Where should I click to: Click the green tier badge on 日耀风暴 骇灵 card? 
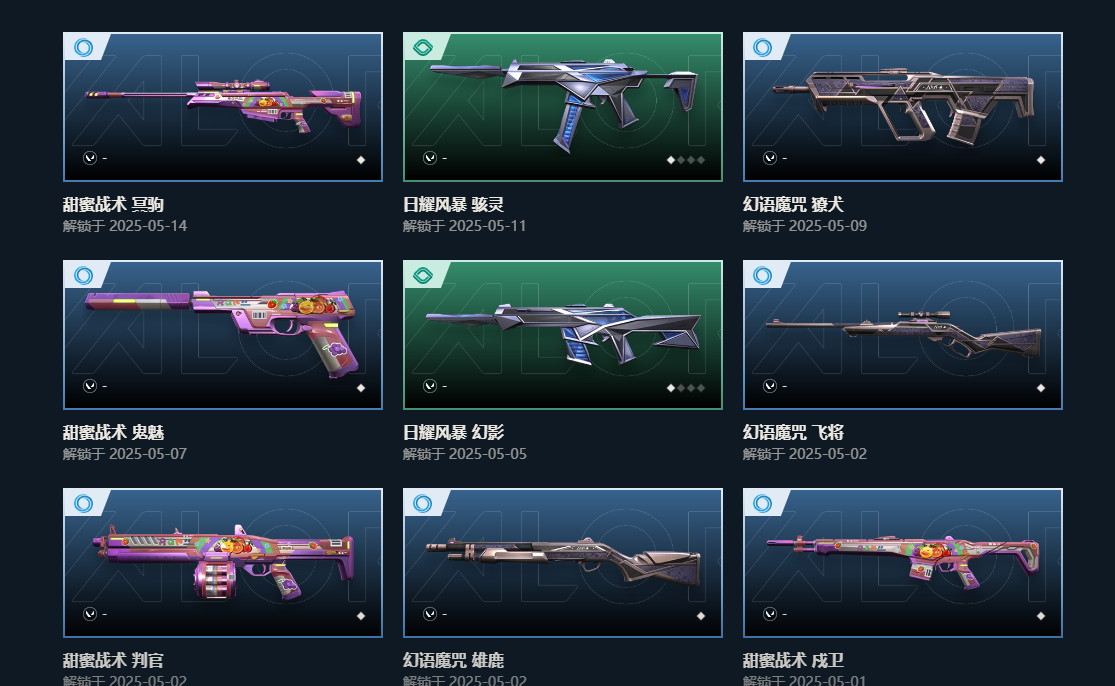tap(423, 48)
